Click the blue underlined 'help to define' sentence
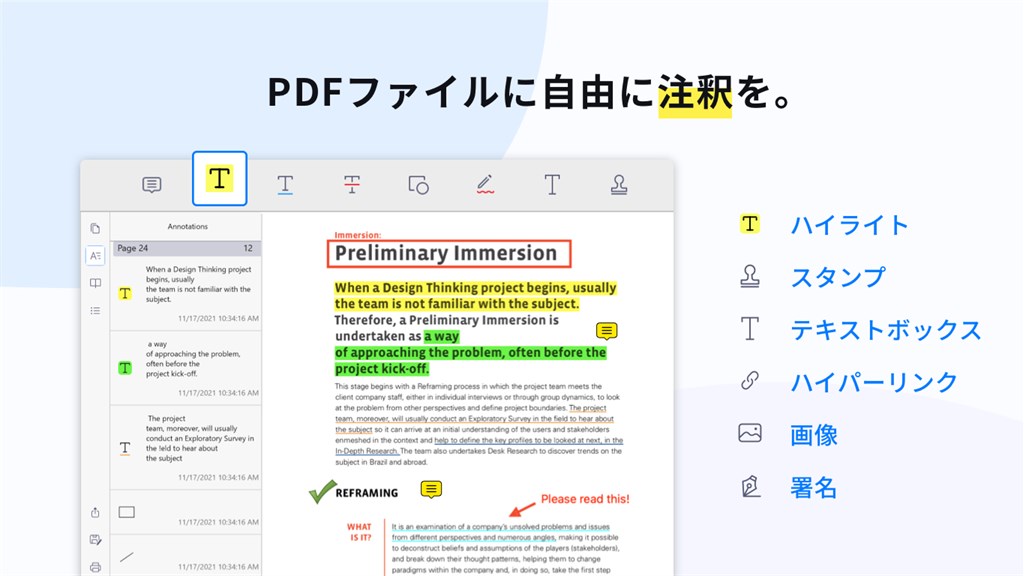Image resolution: width=1024 pixels, height=576 pixels. tap(479, 445)
